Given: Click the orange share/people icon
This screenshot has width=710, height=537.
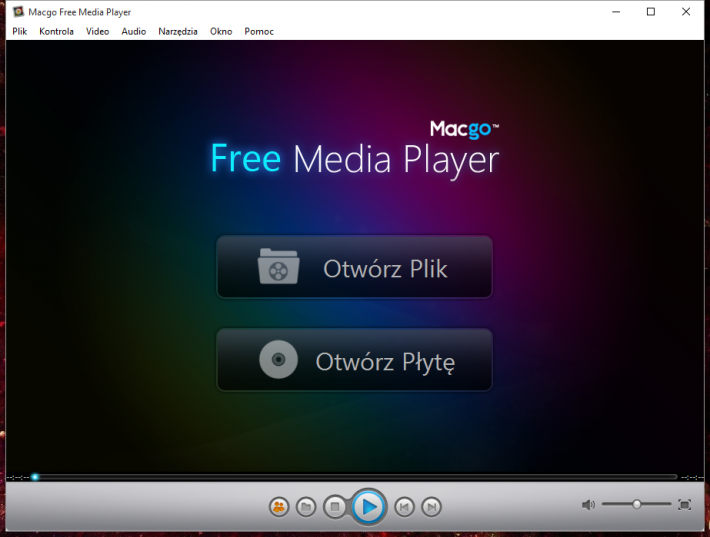Looking at the screenshot, I should point(279,507).
